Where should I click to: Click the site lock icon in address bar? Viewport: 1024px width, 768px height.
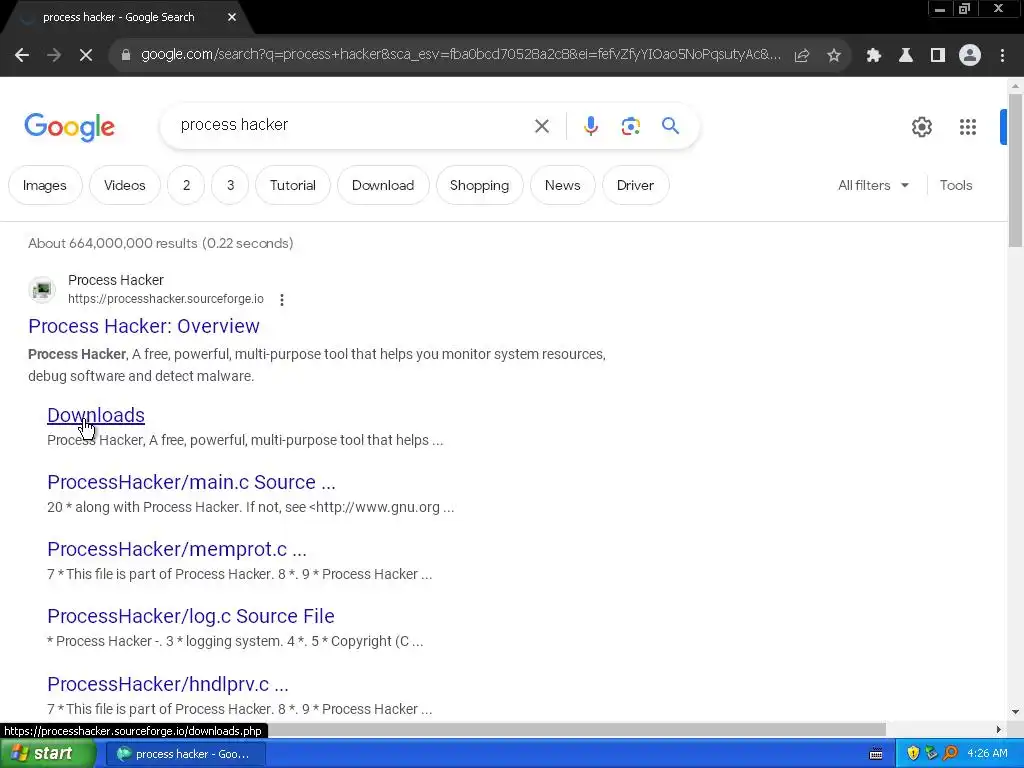point(125,56)
